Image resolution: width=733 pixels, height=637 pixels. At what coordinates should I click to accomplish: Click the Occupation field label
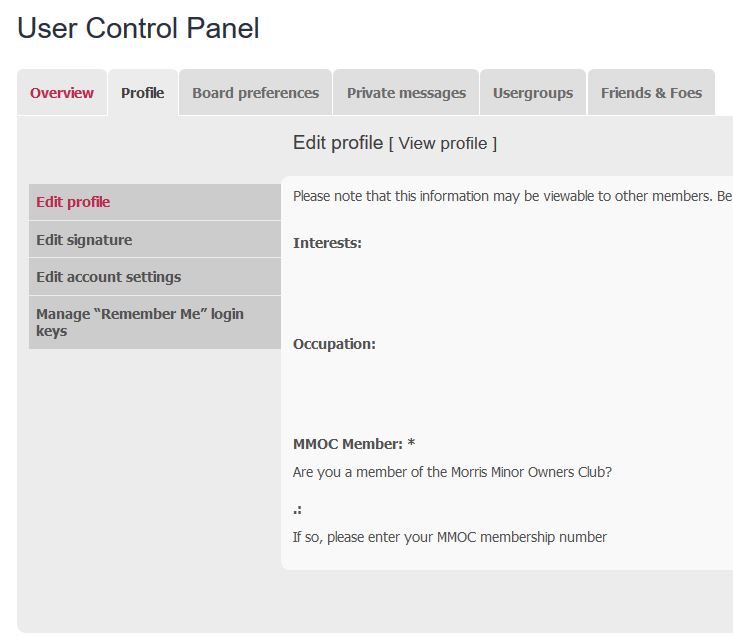pyautogui.click(x=334, y=344)
